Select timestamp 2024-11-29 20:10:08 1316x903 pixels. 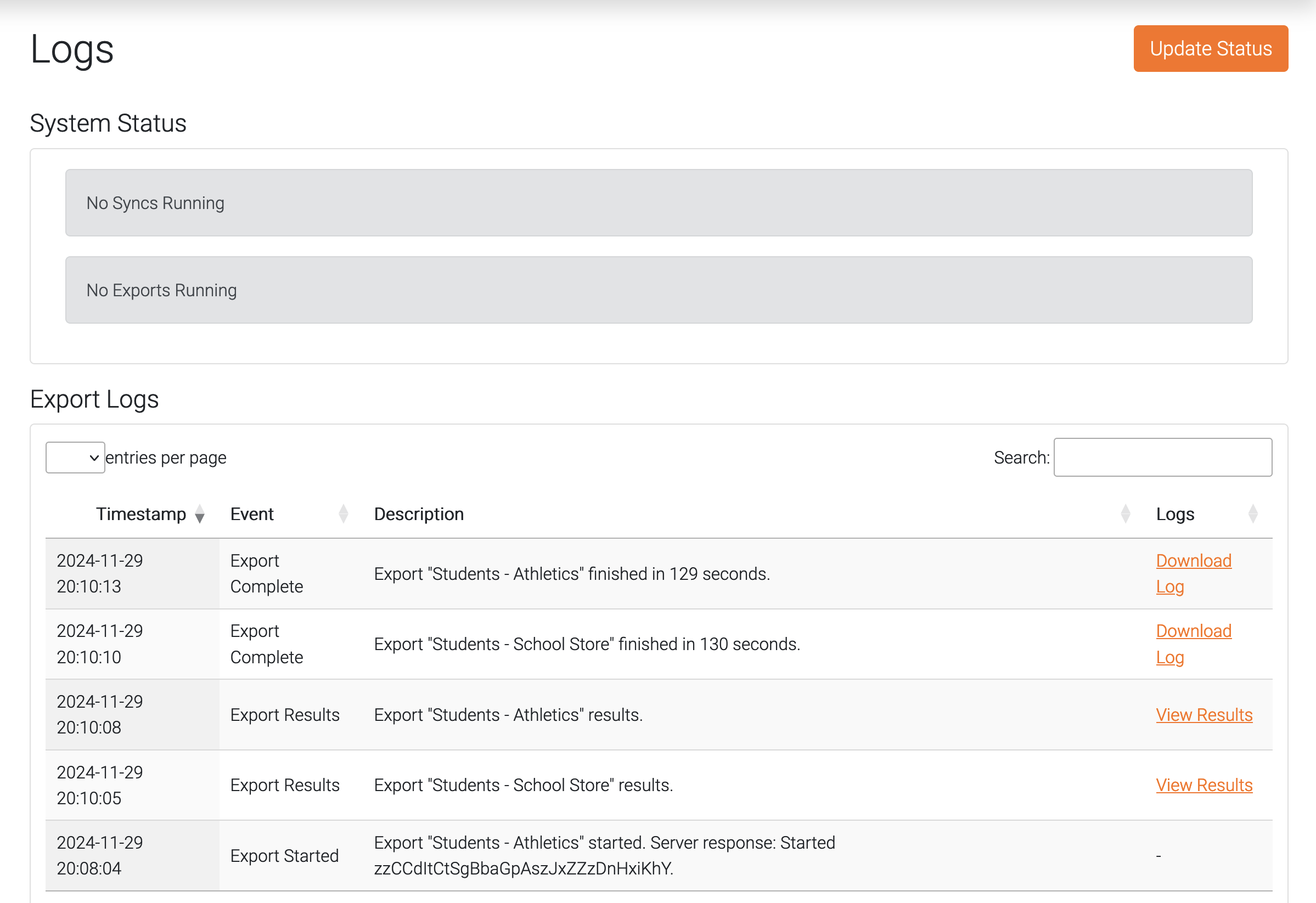[x=100, y=714]
